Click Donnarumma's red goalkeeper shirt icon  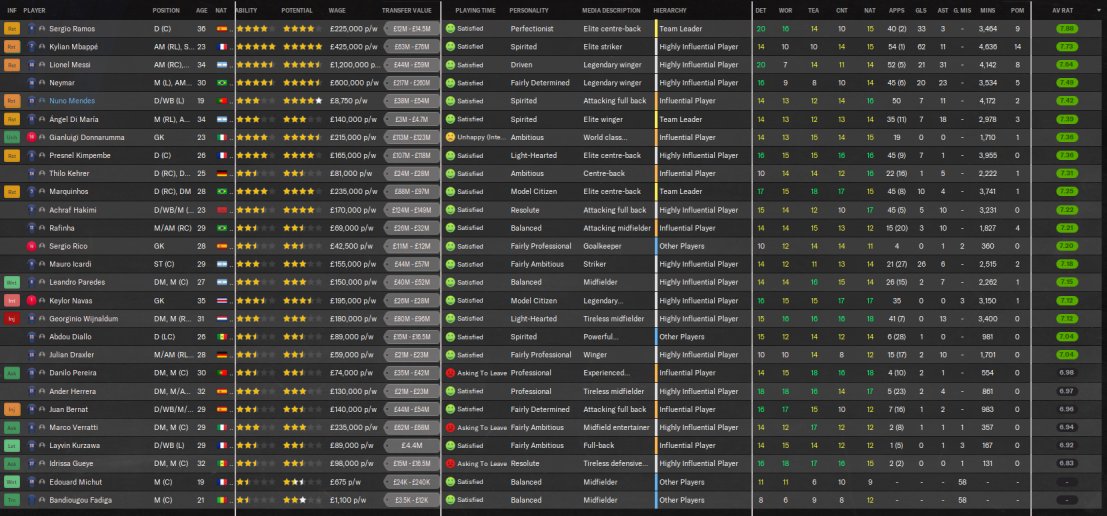[31, 138]
